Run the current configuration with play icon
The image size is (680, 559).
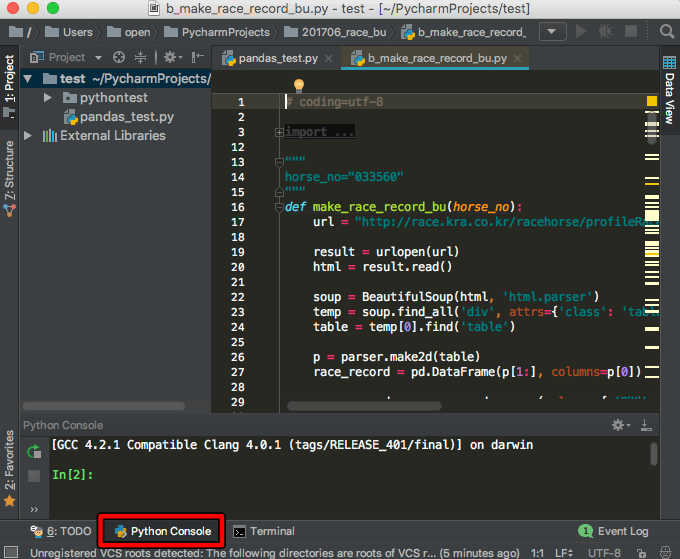click(581, 32)
